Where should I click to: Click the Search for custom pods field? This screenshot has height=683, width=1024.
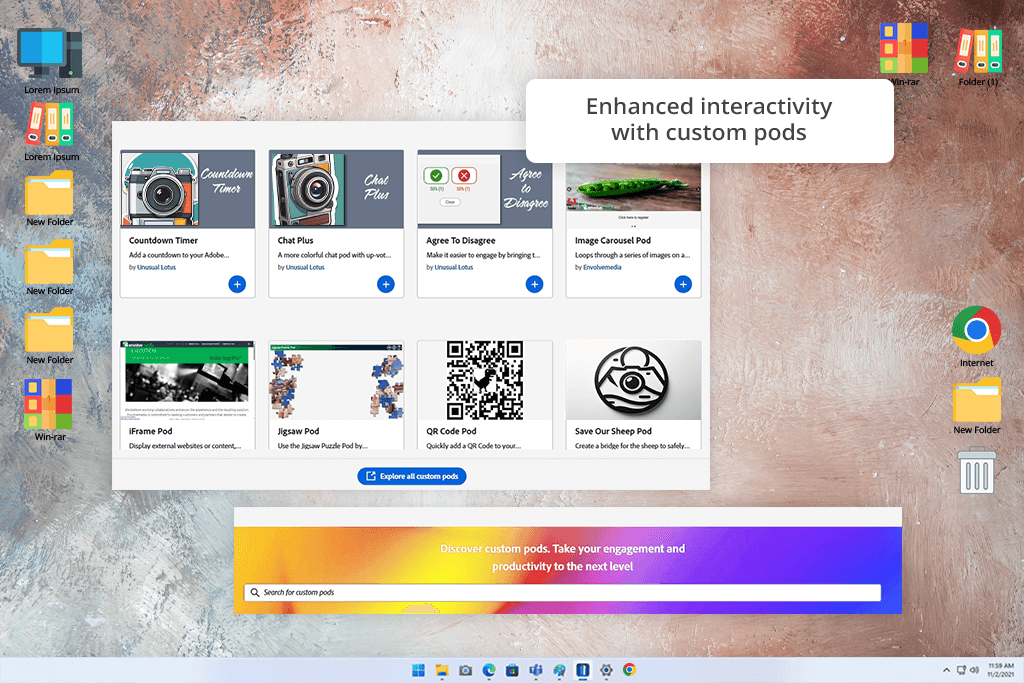[562, 593]
